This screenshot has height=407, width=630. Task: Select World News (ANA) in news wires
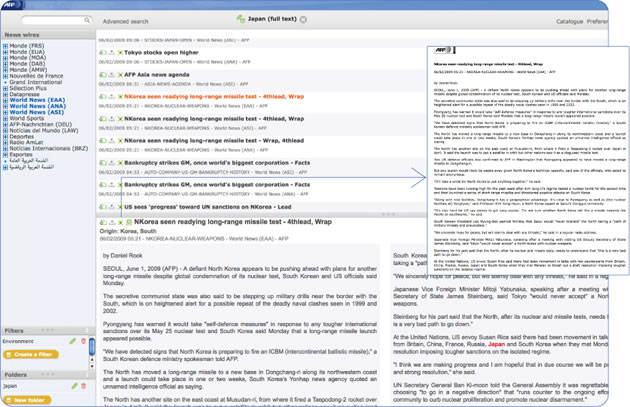point(37,106)
